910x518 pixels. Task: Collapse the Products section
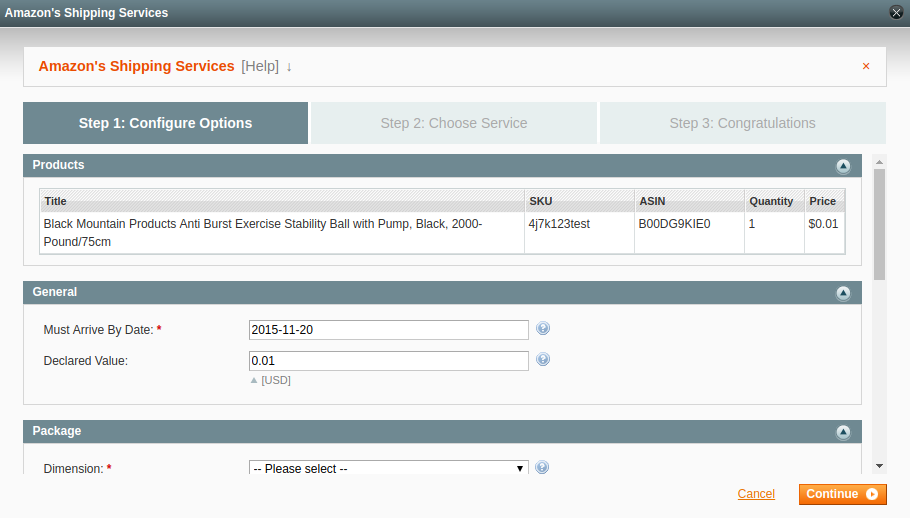coord(843,166)
